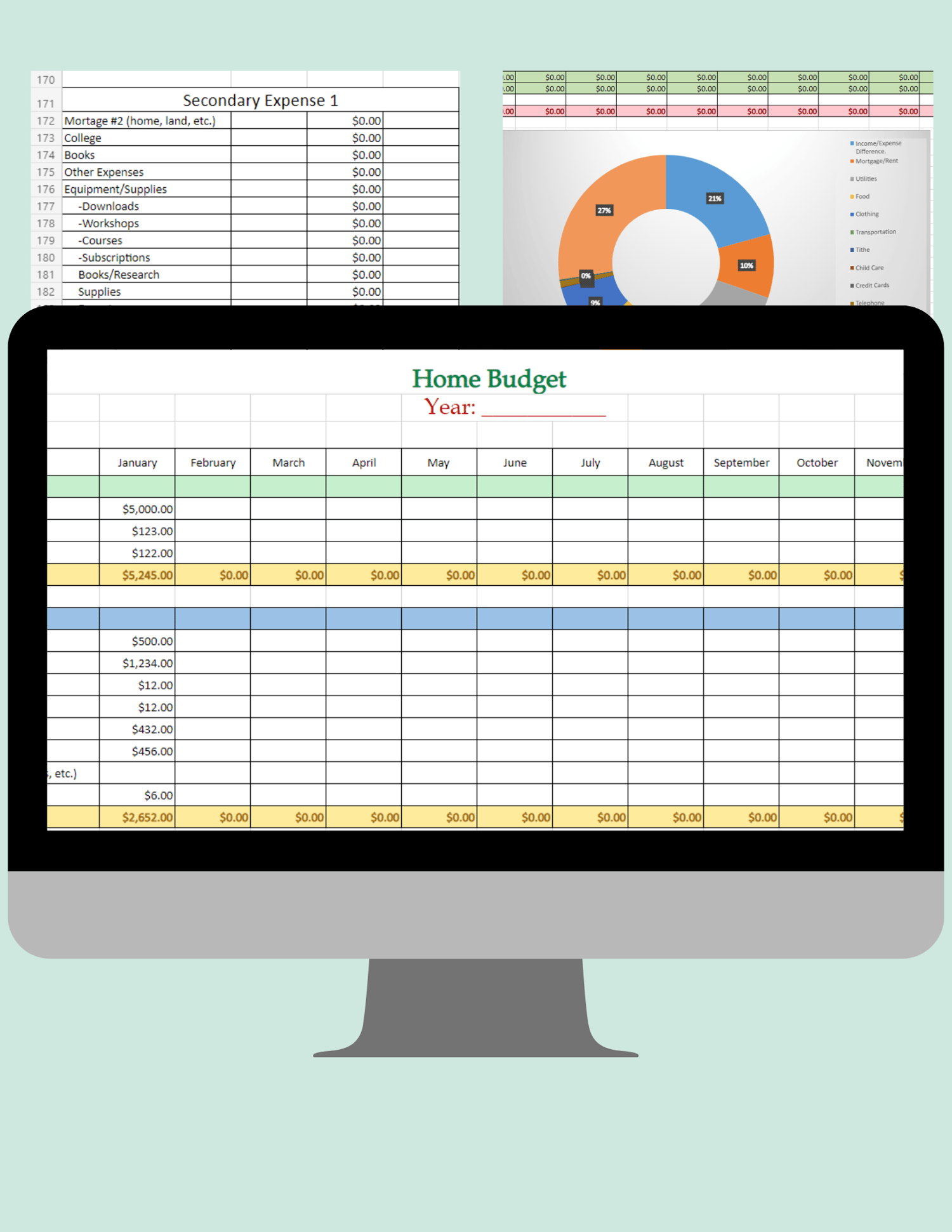
Task: Select 'Tithe' legend entry
Action: click(x=860, y=250)
